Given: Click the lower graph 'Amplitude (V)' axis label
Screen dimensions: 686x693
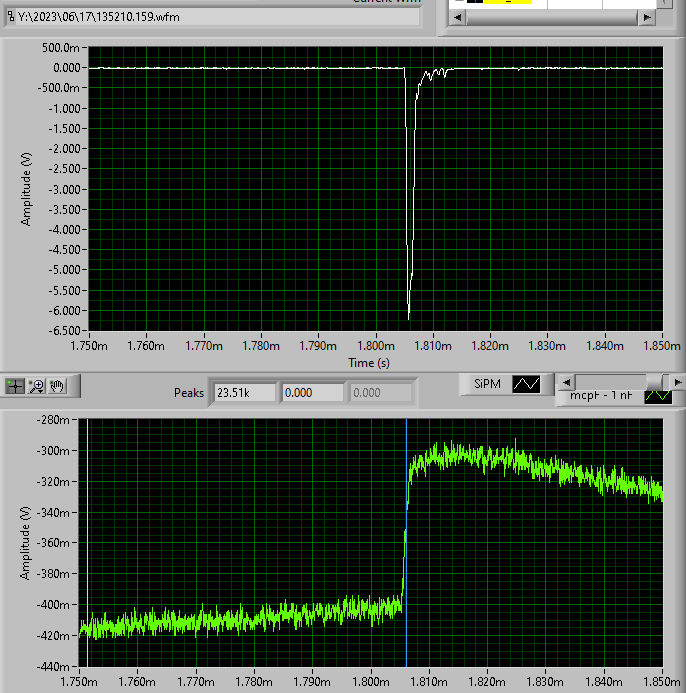Looking at the screenshot, I should point(25,543).
